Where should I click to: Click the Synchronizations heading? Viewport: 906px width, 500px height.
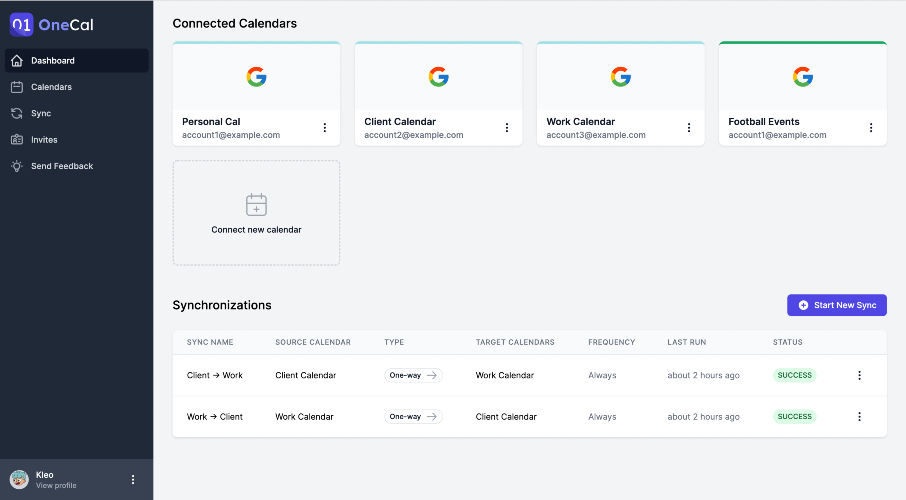(x=222, y=305)
